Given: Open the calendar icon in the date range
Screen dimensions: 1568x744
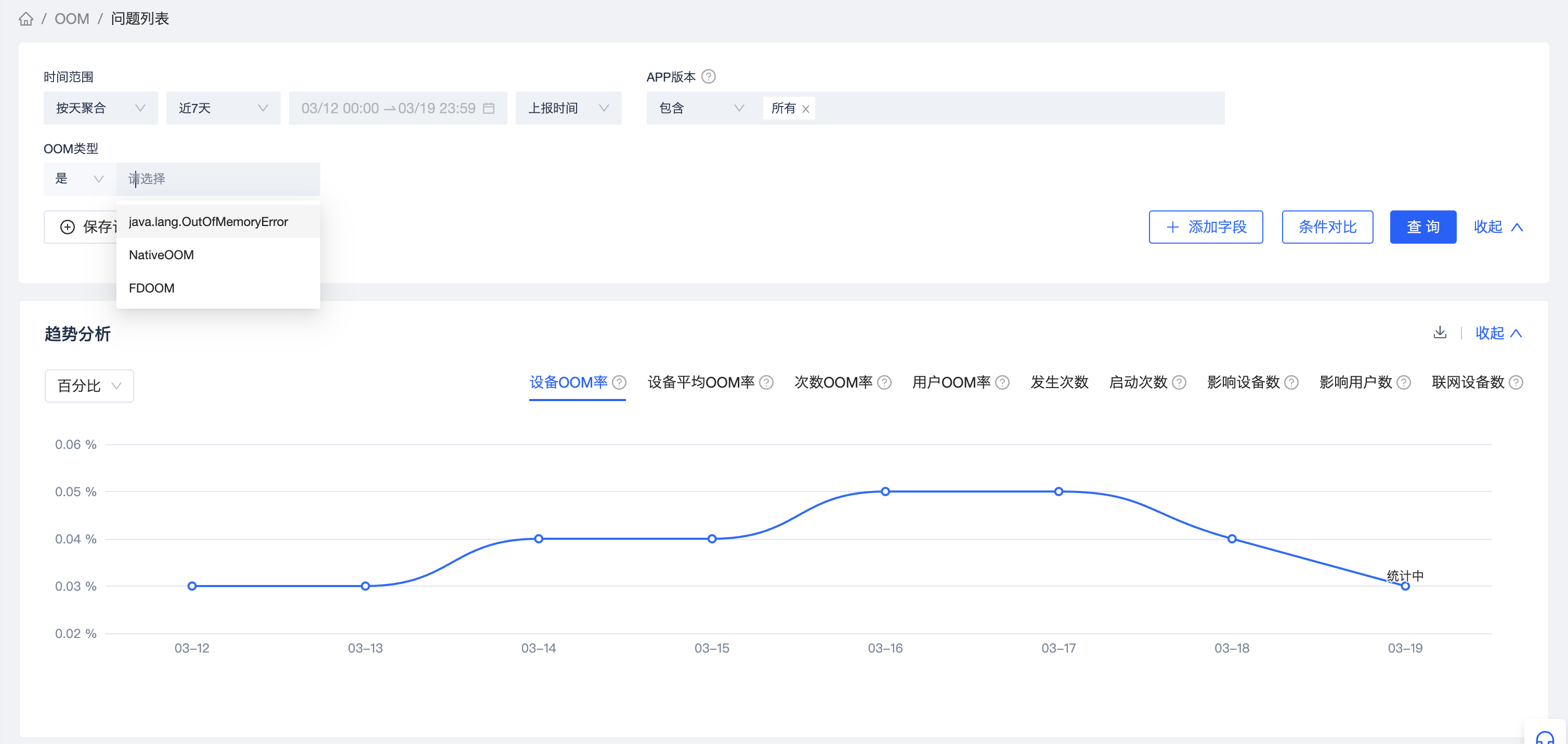Looking at the screenshot, I should point(489,108).
